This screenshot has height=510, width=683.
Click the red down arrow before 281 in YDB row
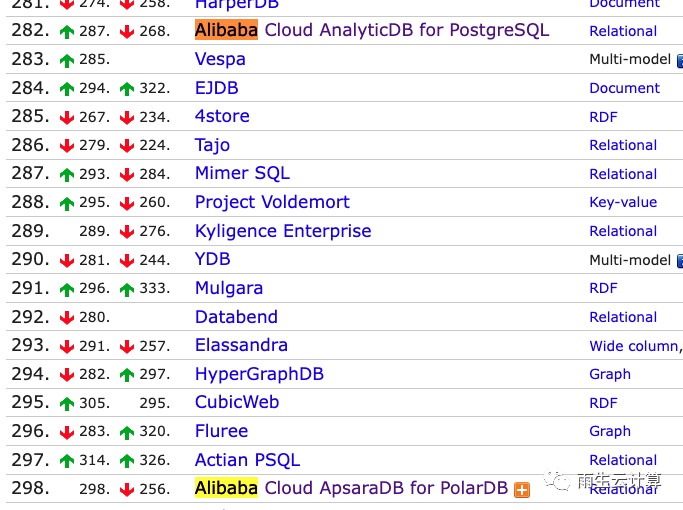67,260
